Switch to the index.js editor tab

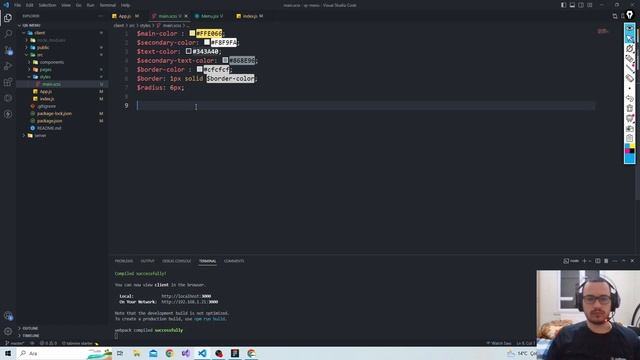click(x=249, y=16)
